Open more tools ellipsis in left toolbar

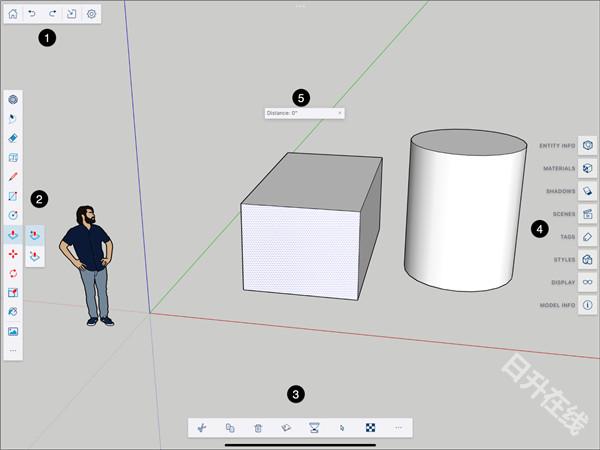pos(13,351)
